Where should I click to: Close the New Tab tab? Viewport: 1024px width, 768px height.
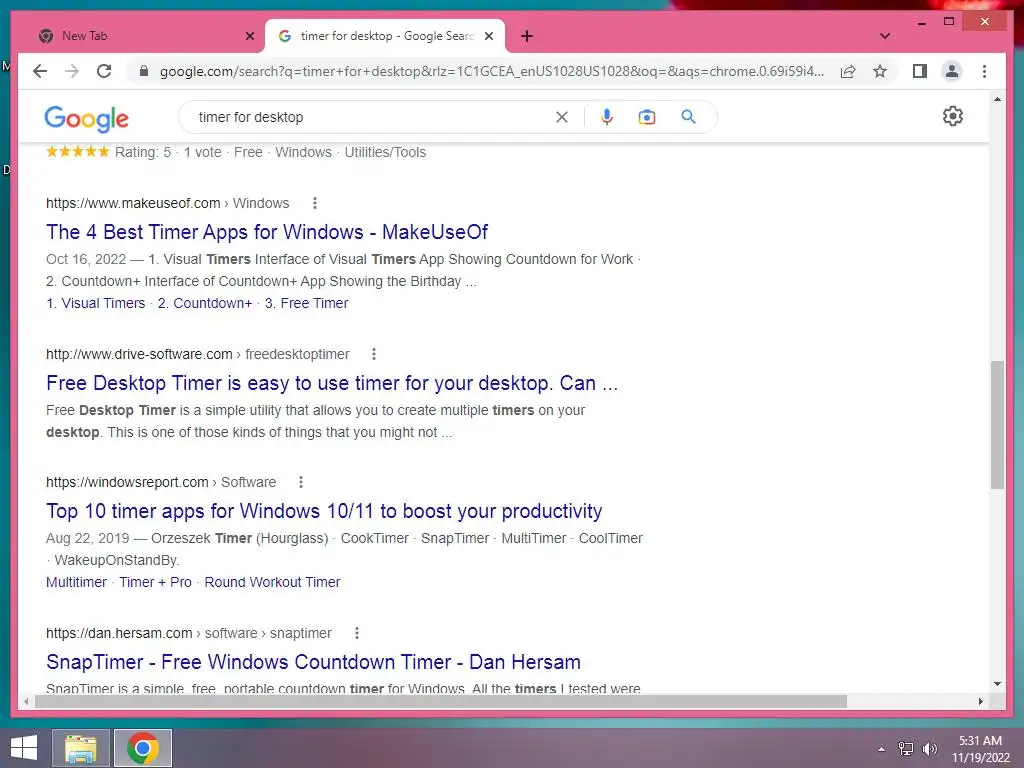click(249, 36)
